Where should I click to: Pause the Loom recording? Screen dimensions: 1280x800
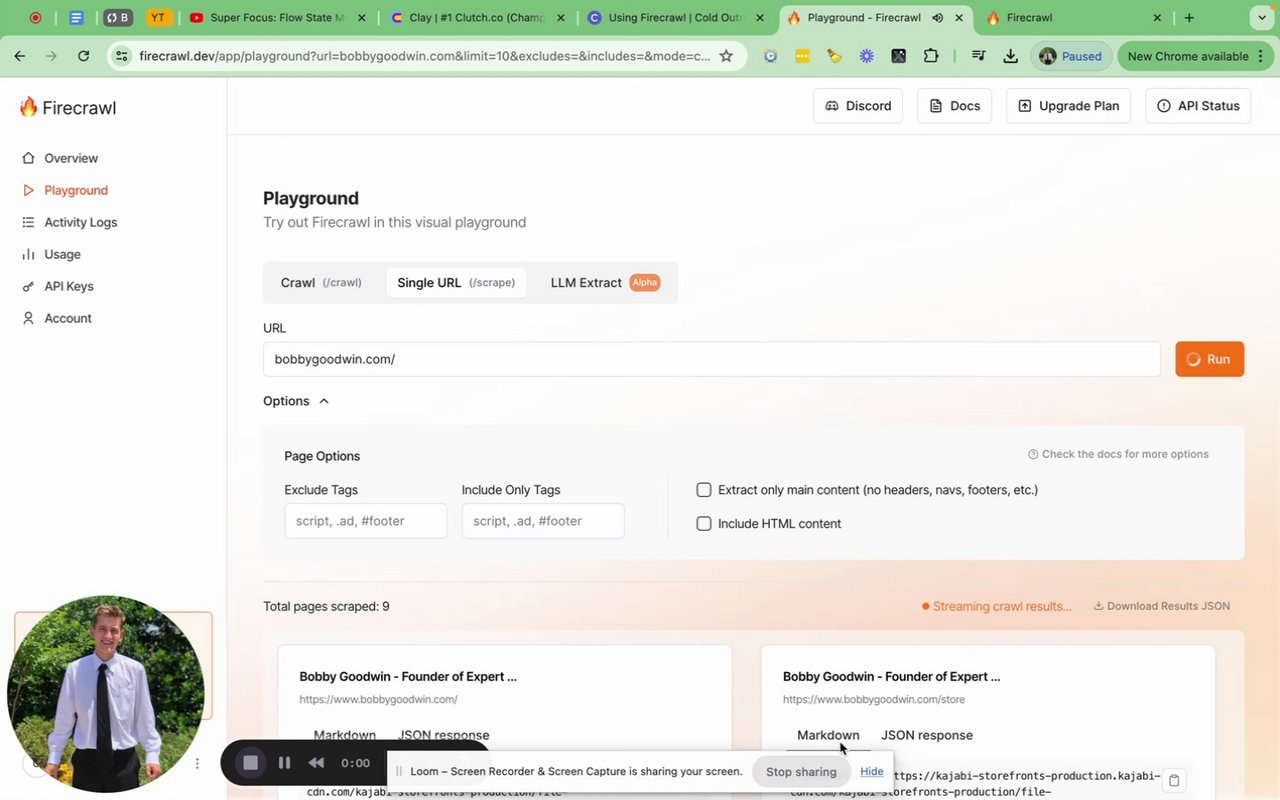284,763
